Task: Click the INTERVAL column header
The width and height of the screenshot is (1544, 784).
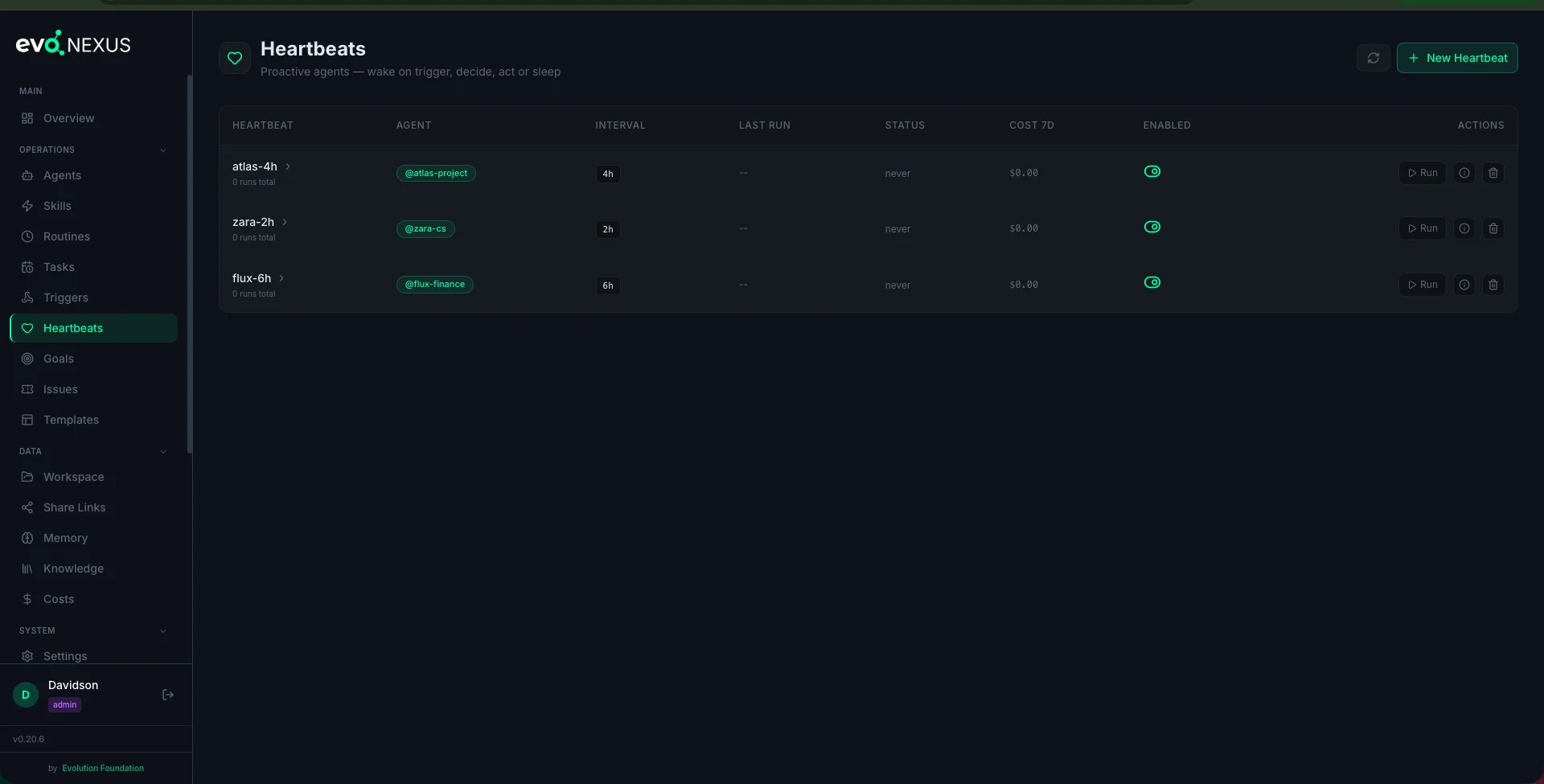Action: (620, 125)
